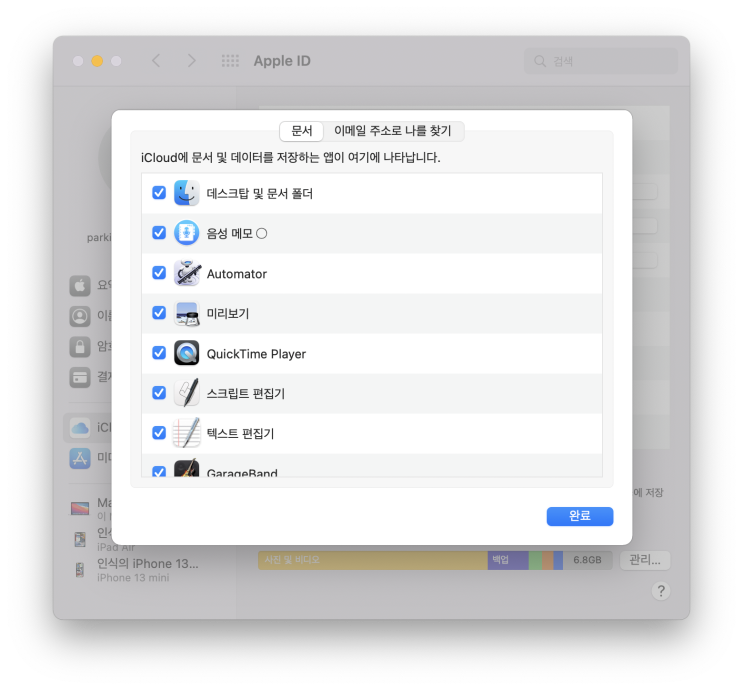The image size is (743, 690).
Task: Show all preferences grid icon
Action: tap(230, 61)
